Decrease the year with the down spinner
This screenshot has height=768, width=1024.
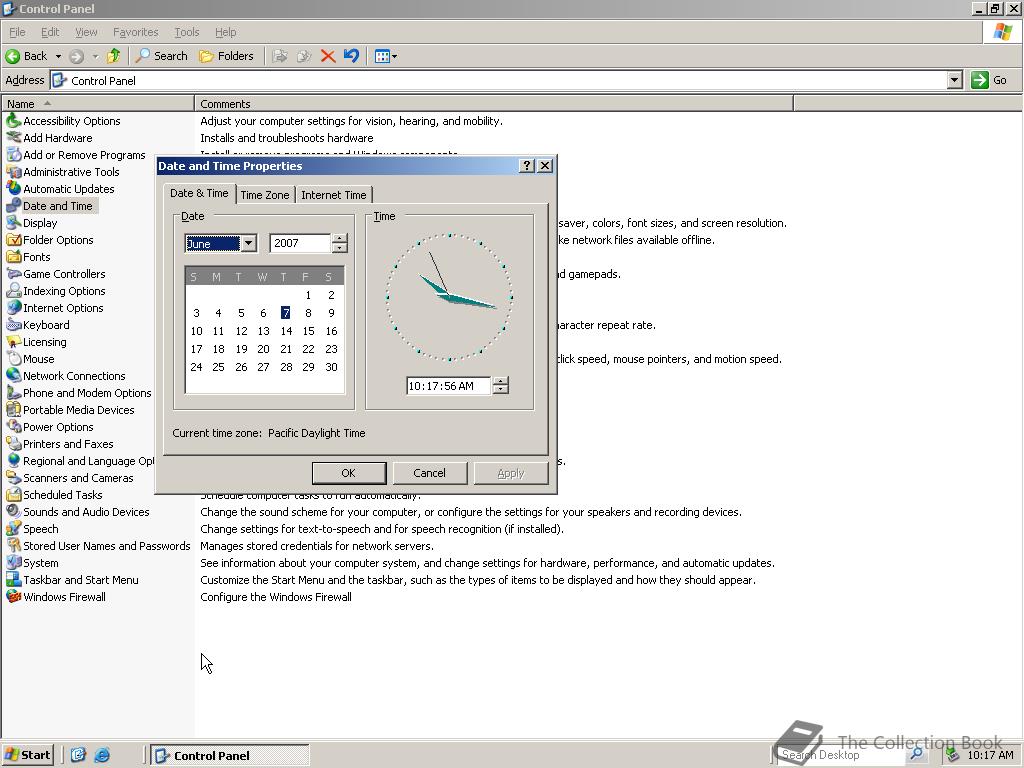[340, 248]
